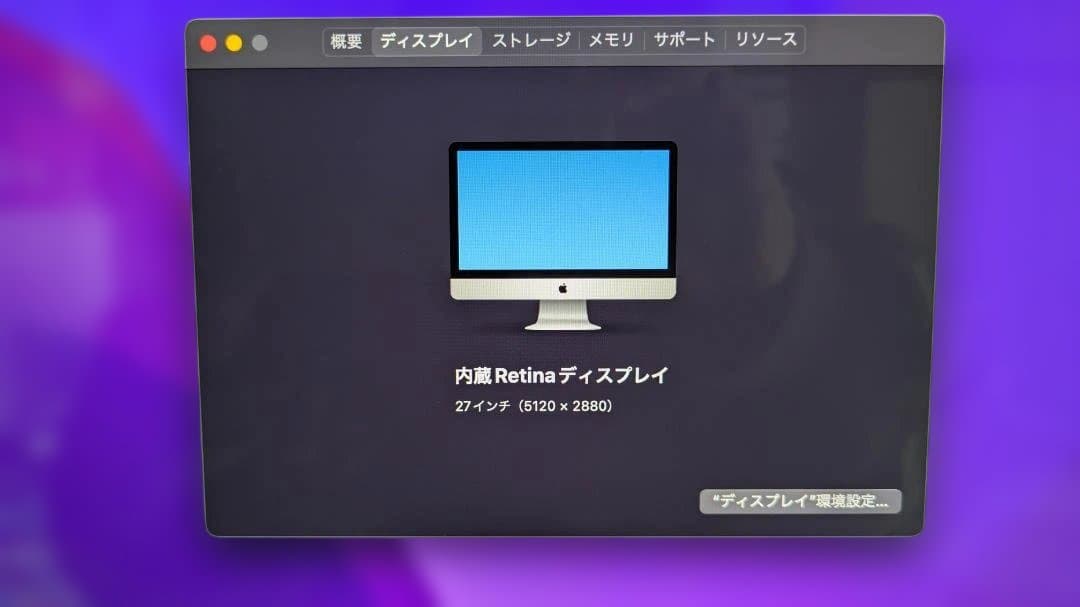The width and height of the screenshot is (1080, 607).
Task: Click the red close button
Action: coord(207,43)
